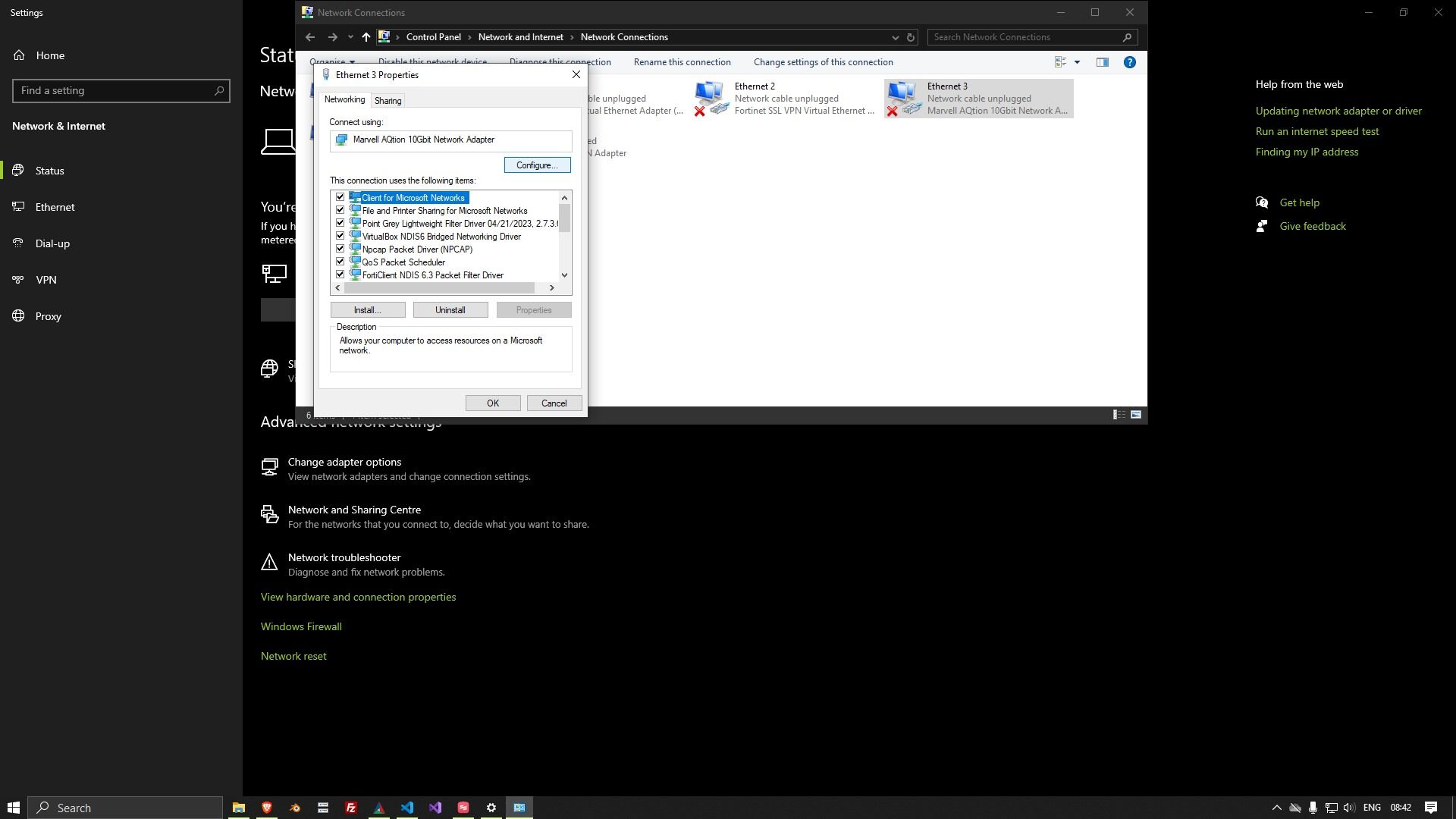1456x819 pixels.
Task: Uncheck Npcap Packet Driver checkbox
Action: coord(340,249)
